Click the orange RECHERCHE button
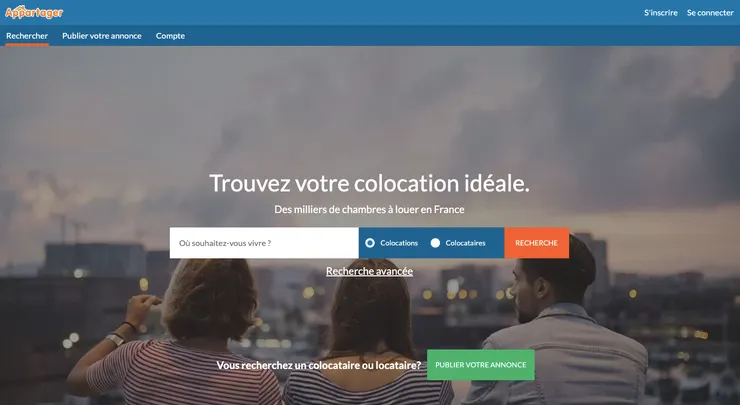 537,243
